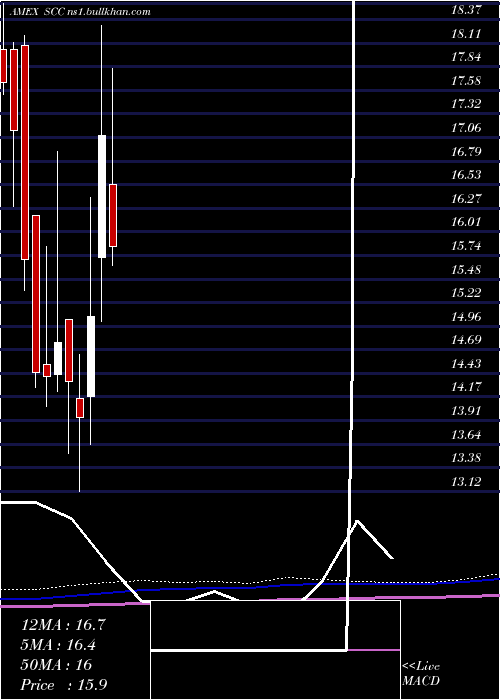Click the 12MA : 16.7 reading
This screenshot has height=700, width=500.
[x=63, y=625]
